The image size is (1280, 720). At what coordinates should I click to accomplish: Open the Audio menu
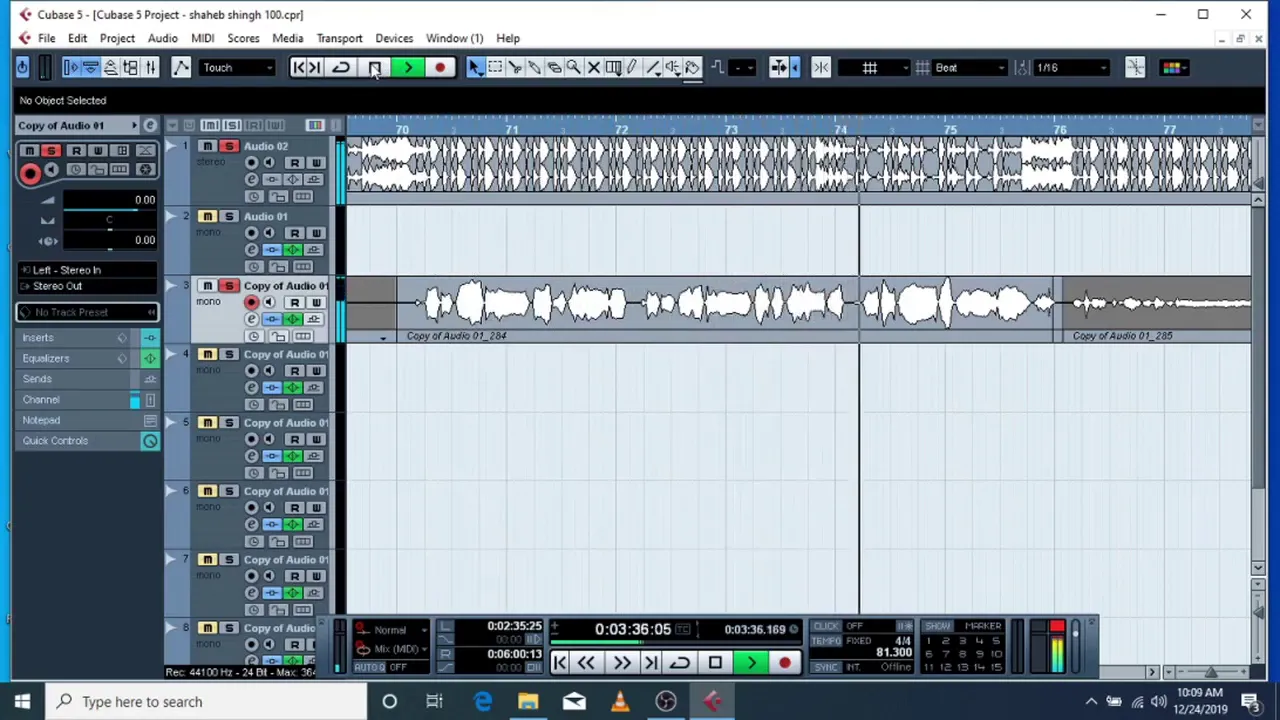[x=162, y=38]
